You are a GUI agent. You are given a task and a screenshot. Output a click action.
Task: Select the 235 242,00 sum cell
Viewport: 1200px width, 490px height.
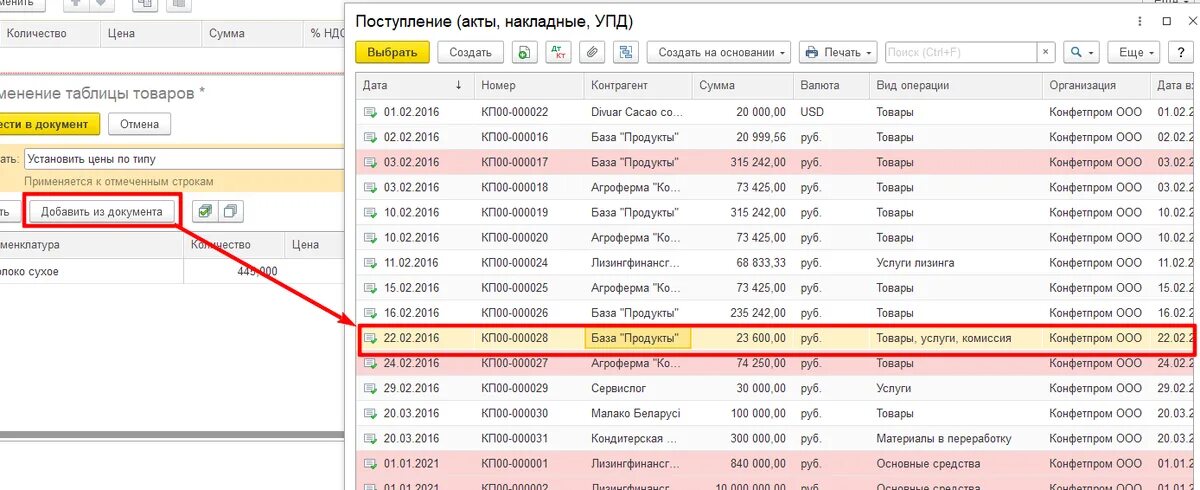coord(742,313)
